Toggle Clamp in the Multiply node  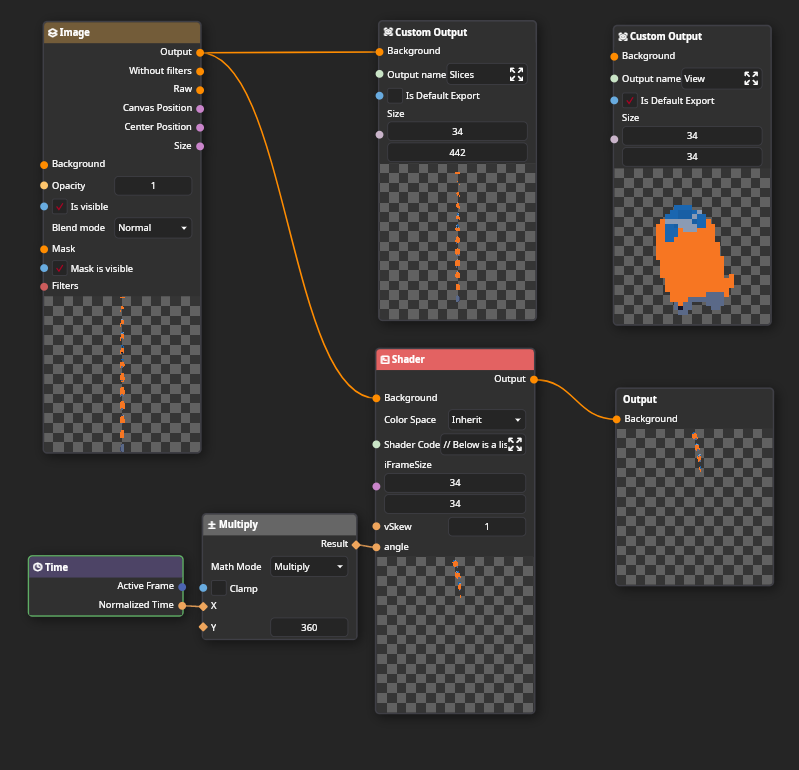[218, 589]
